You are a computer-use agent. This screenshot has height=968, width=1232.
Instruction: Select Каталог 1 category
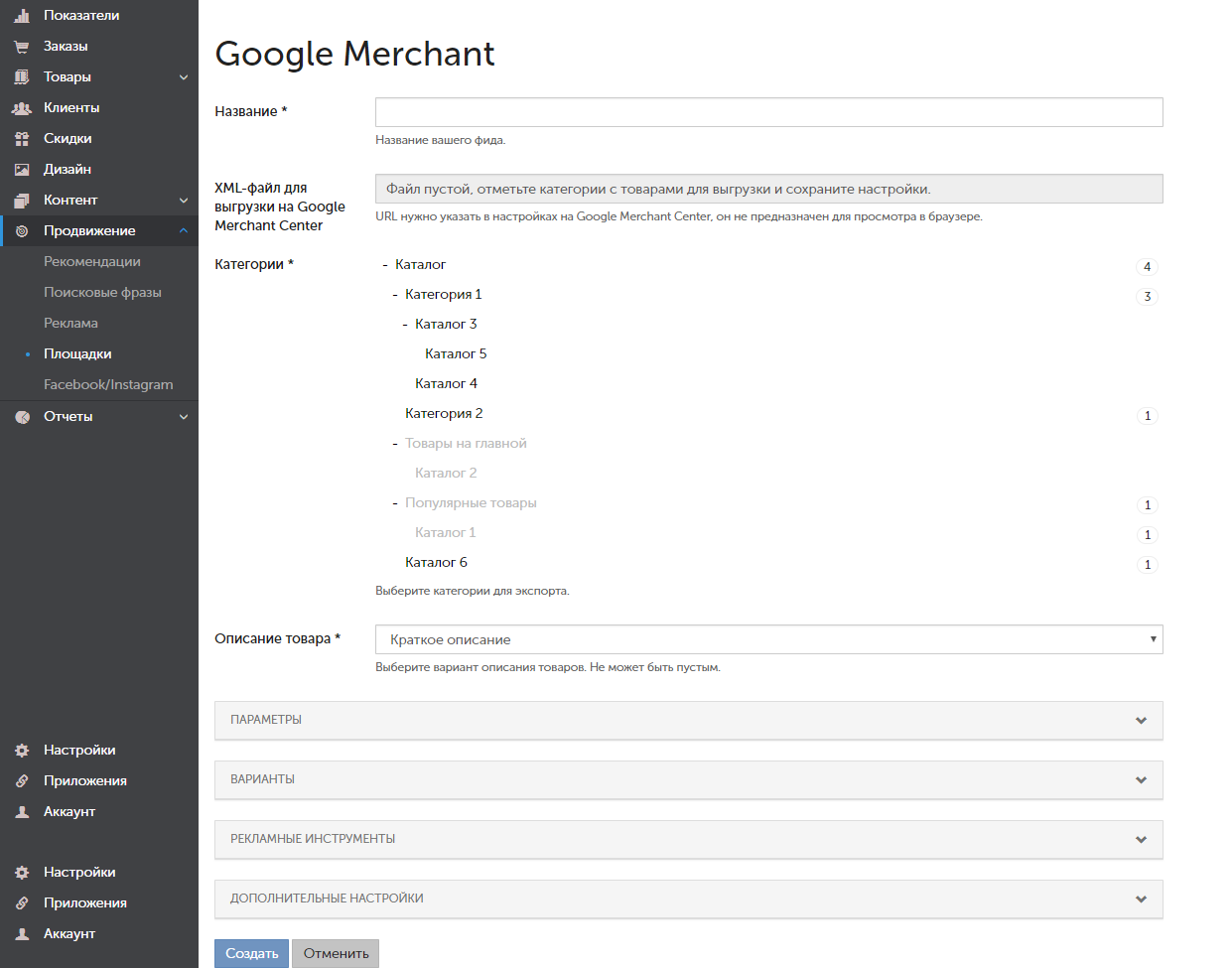click(x=445, y=532)
